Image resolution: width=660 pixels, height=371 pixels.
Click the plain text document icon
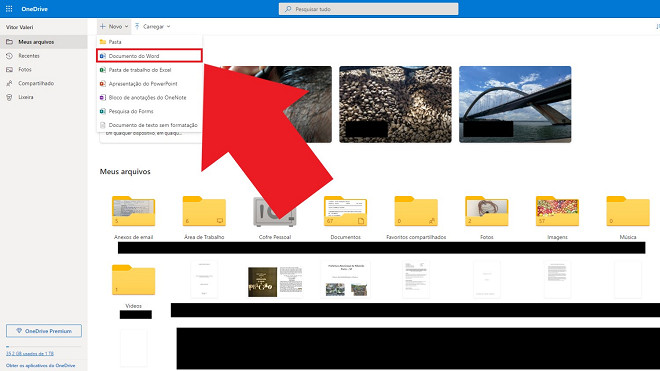(102, 125)
